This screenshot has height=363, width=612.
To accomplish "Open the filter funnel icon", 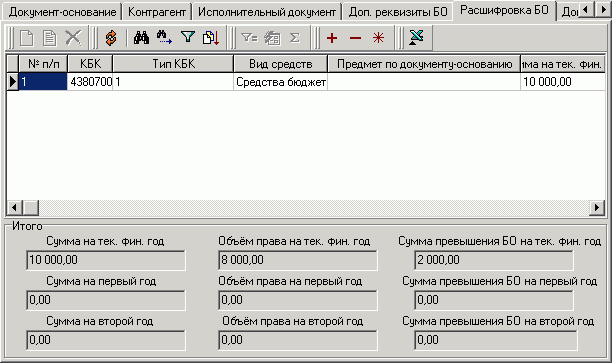I will pyautogui.click(x=188, y=38).
